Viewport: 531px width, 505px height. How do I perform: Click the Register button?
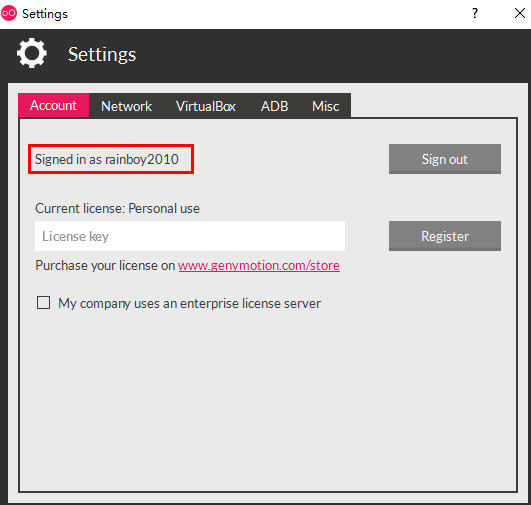[445, 236]
